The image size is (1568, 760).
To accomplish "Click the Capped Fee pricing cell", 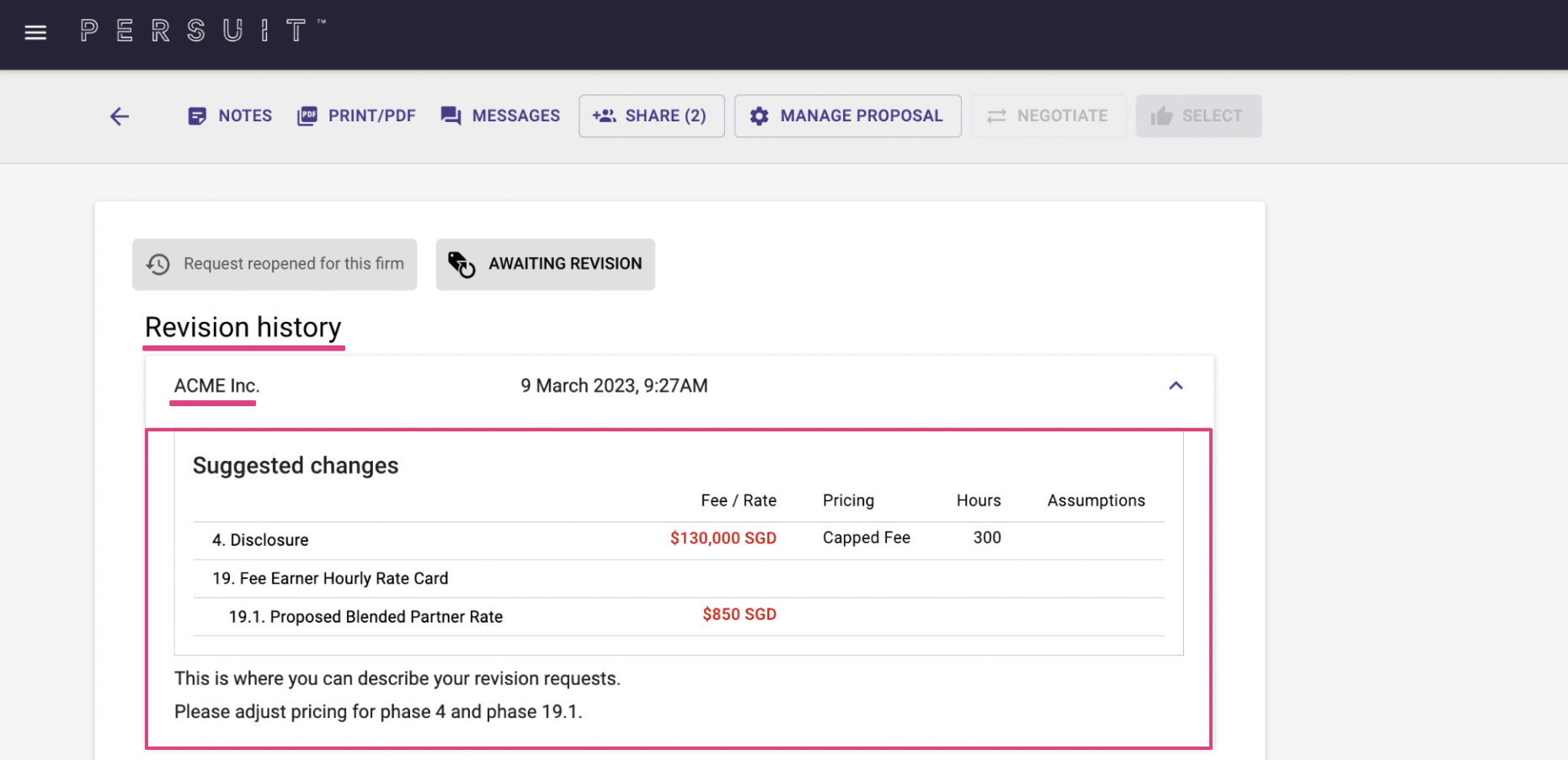I will (x=867, y=538).
